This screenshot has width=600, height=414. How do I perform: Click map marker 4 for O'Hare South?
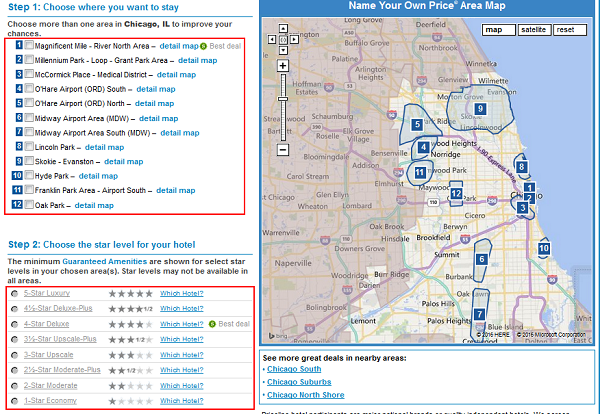click(423, 147)
